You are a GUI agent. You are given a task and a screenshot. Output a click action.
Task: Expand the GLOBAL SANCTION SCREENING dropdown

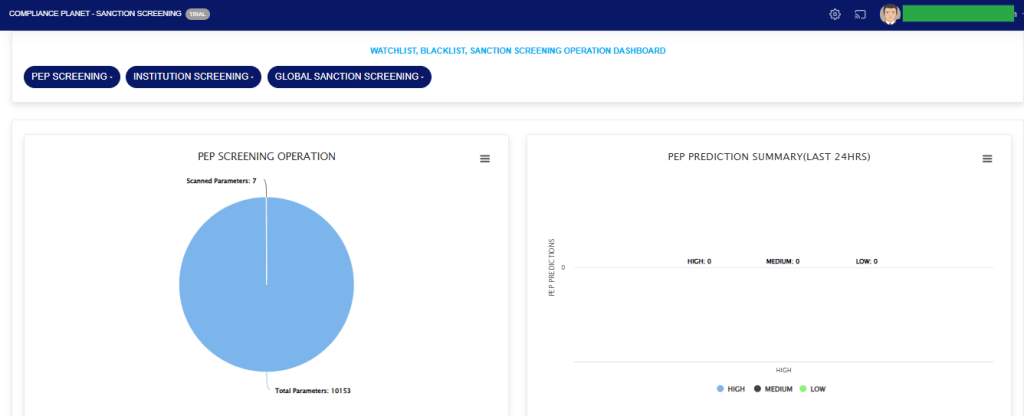[349, 77]
